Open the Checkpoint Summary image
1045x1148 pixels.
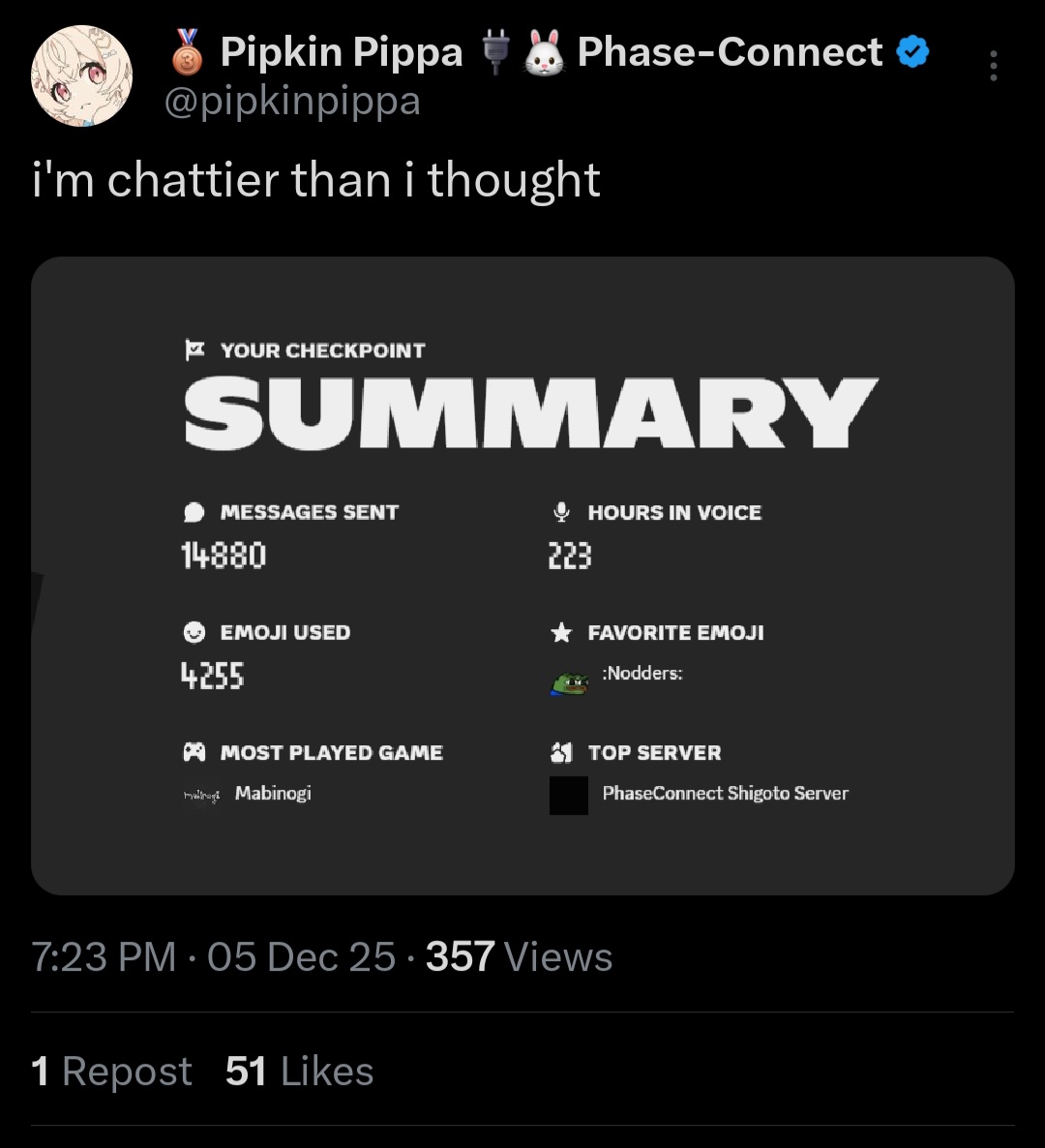click(522, 576)
